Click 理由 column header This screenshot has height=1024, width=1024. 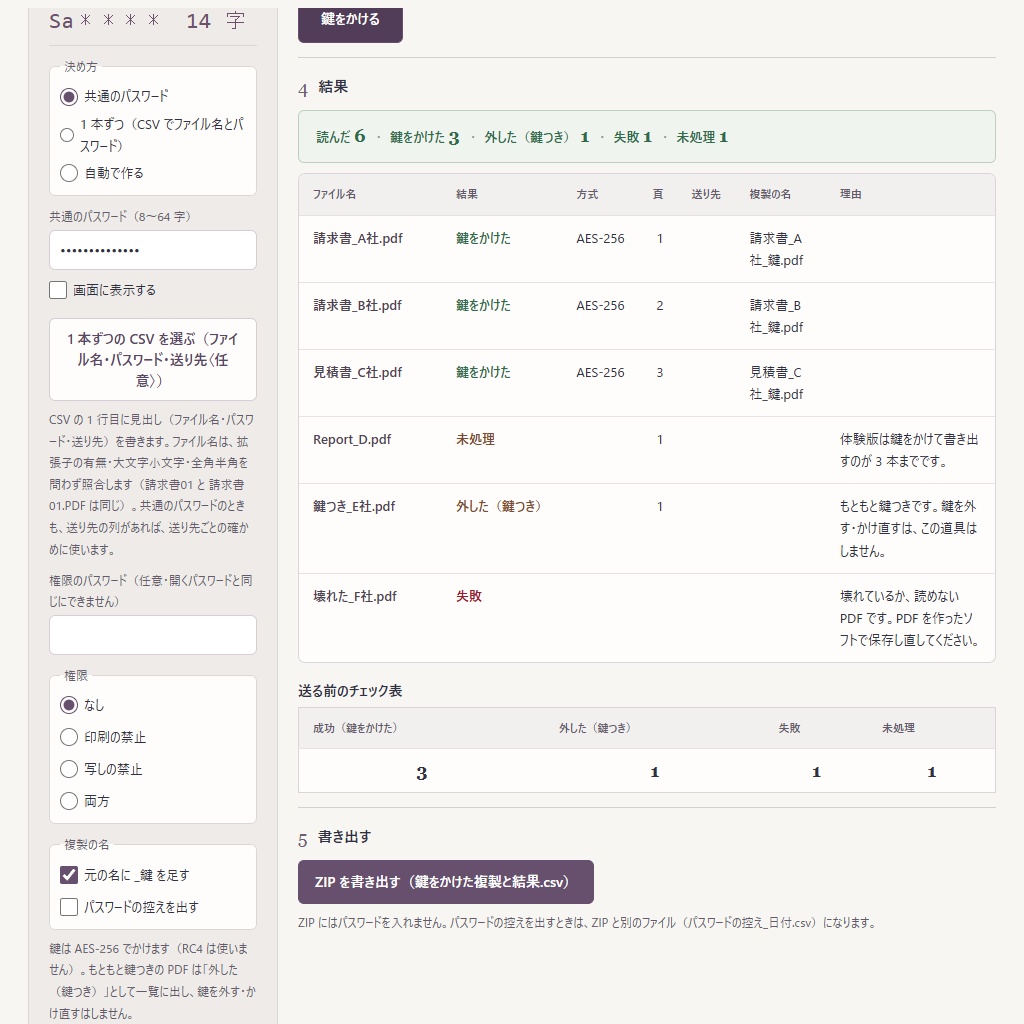tap(850, 194)
